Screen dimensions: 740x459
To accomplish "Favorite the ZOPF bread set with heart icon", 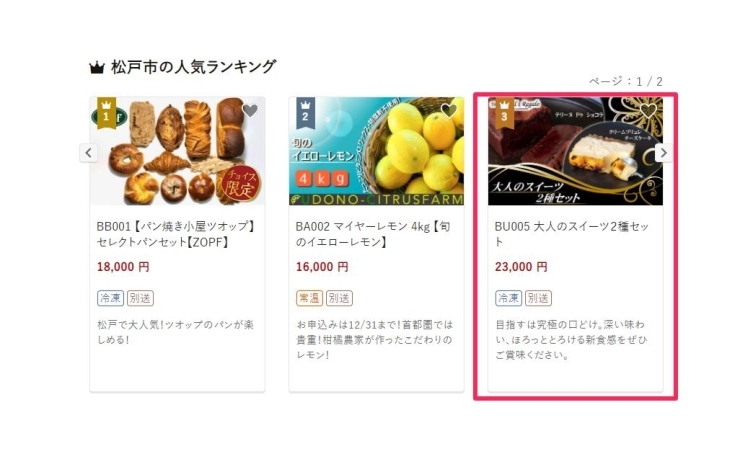I will [250, 111].
